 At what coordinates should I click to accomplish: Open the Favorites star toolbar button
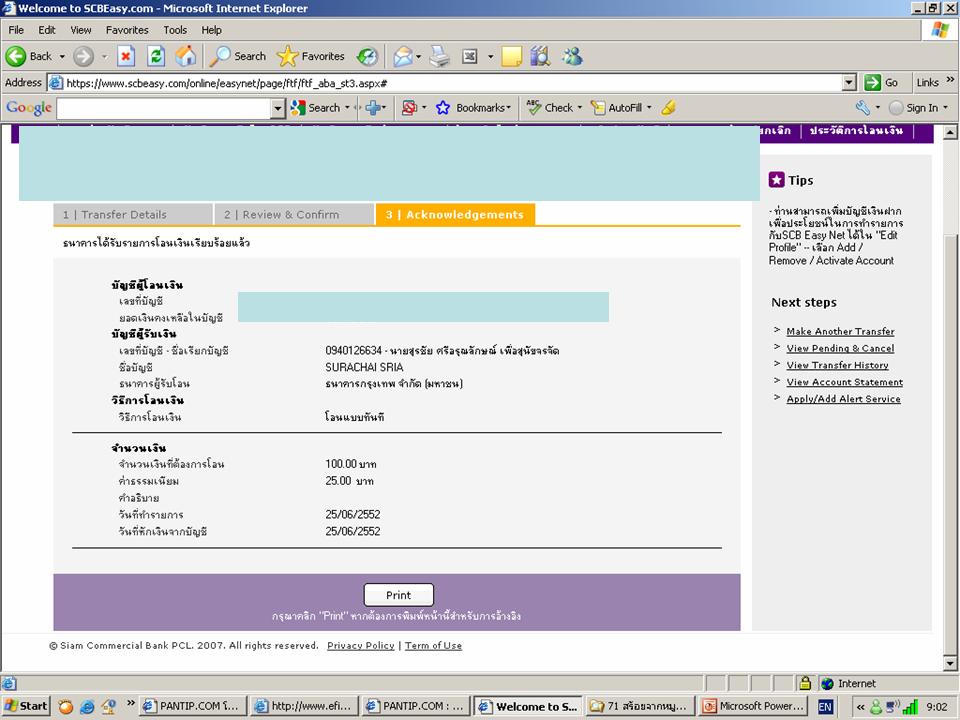pos(311,56)
